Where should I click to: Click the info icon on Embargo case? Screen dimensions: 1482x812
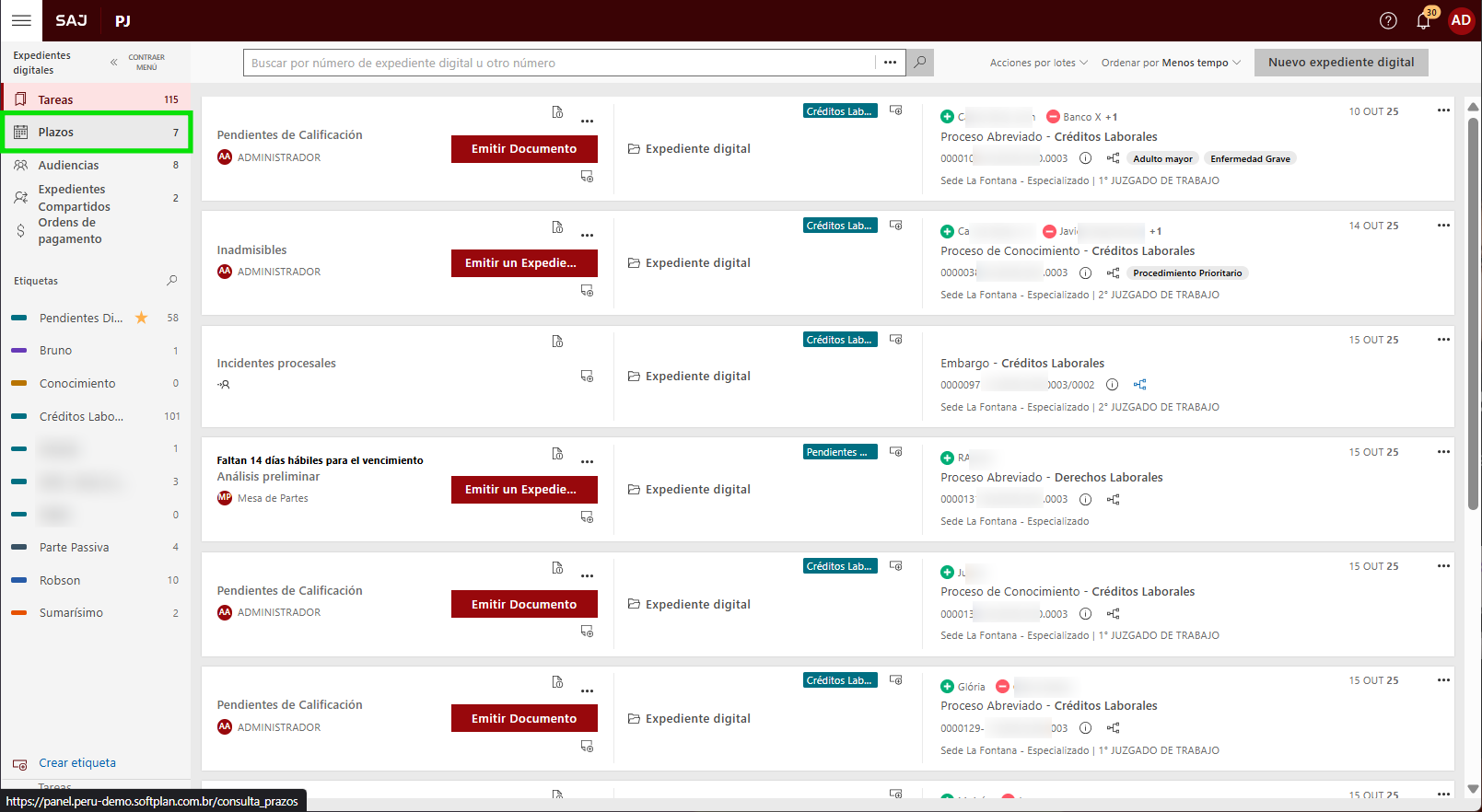pyautogui.click(x=1112, y=385)
